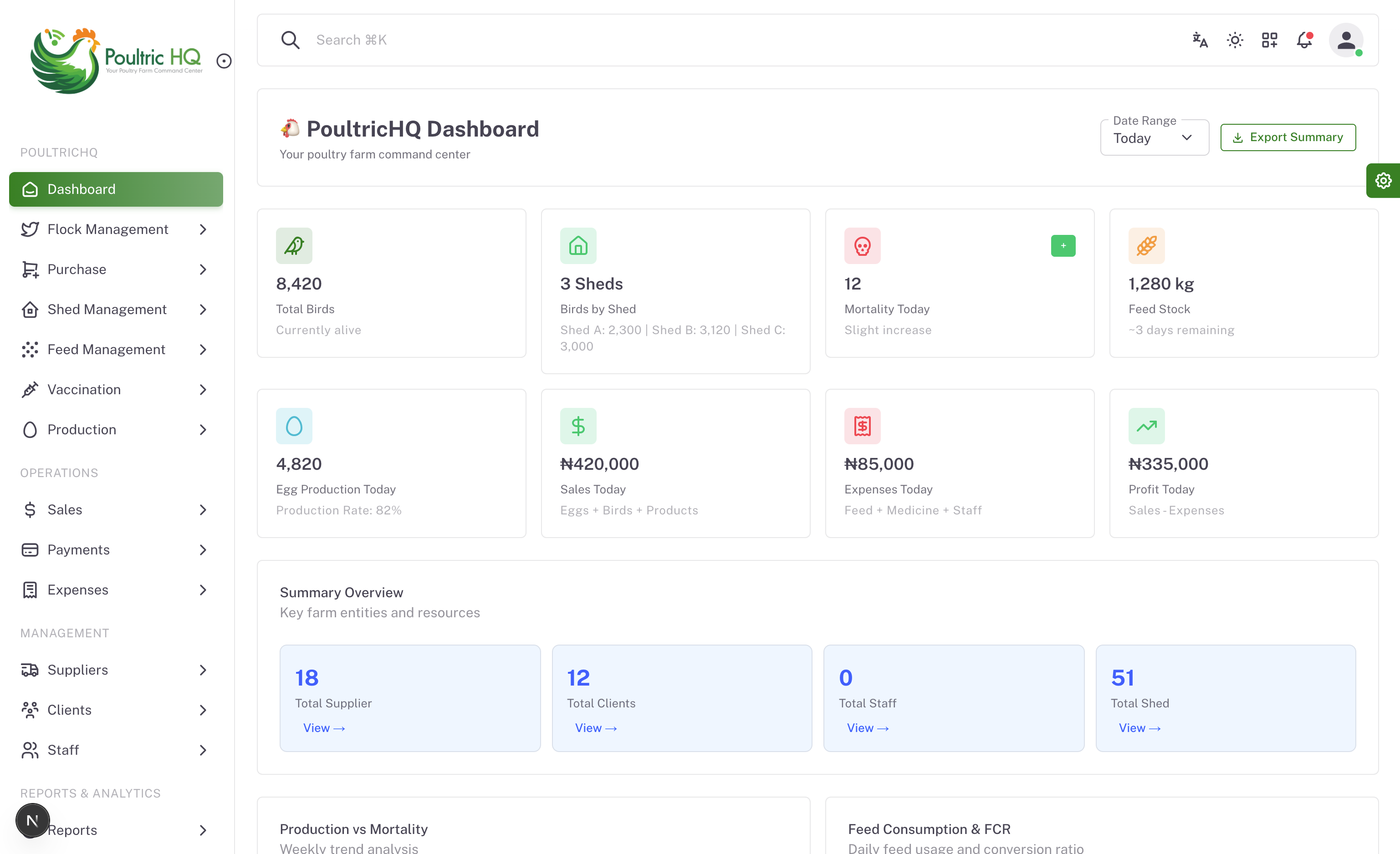Click the Profit Today trending-up icon
The height and width of the screenshot is (854, 1400).
coord(1146,425)
